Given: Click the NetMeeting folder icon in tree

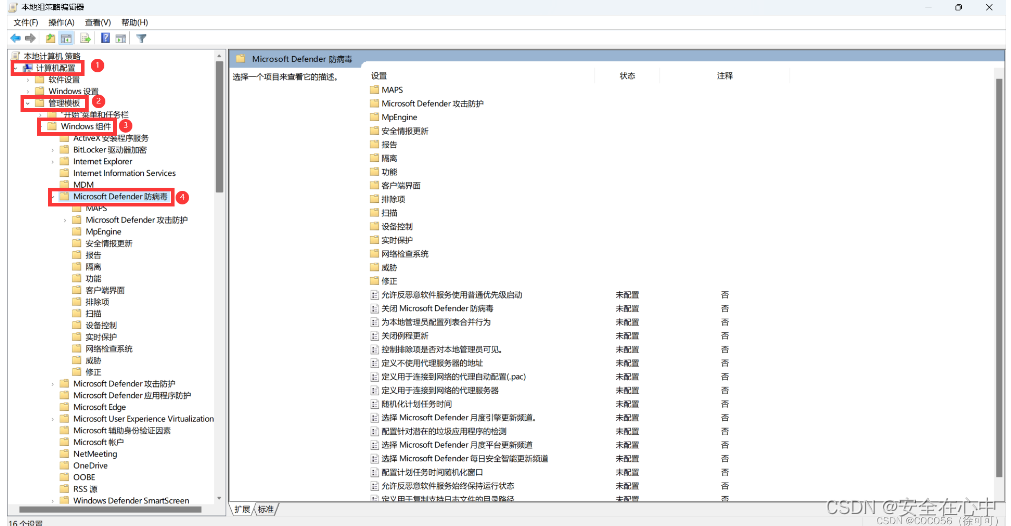Looking at the screenshot, I should point(64,454).
